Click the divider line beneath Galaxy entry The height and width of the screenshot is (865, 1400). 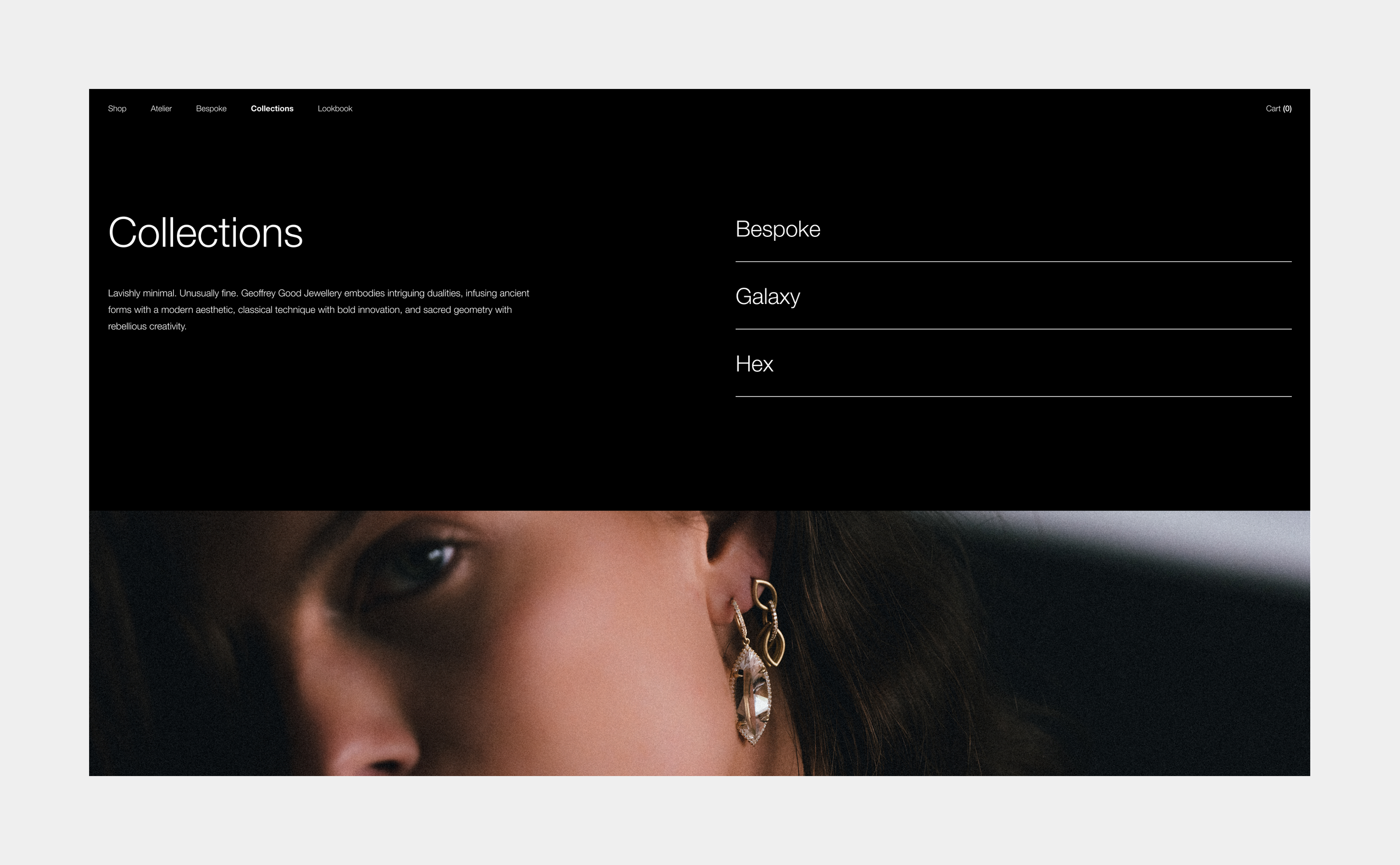point(1013,329)
